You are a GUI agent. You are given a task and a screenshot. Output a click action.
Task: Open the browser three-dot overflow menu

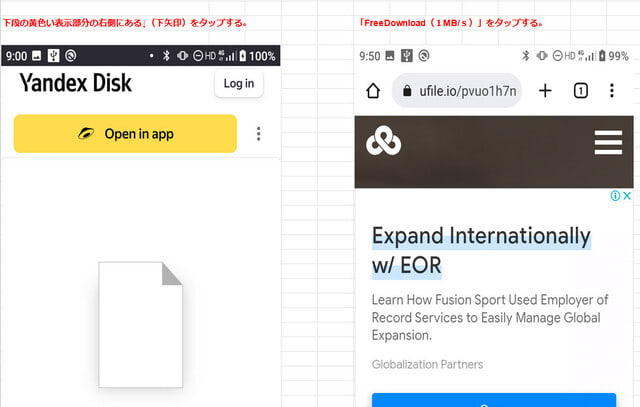pos(612,91)
